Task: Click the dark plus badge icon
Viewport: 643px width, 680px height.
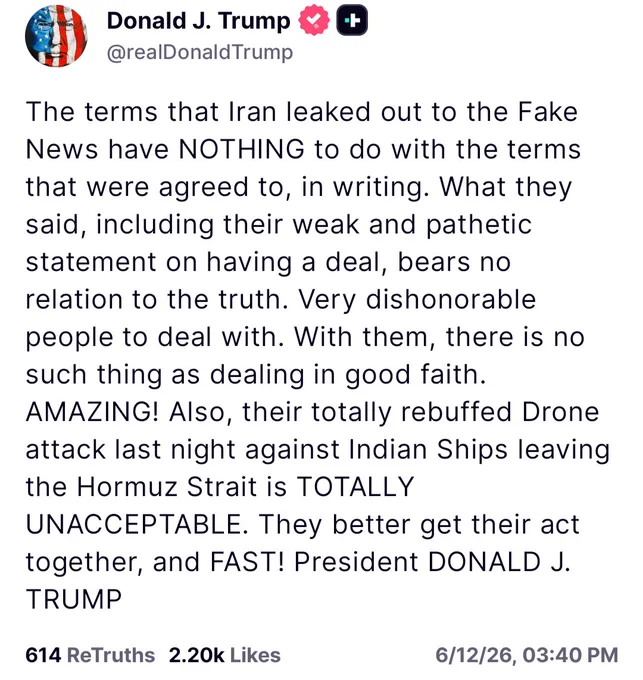Action: (352, 20)
